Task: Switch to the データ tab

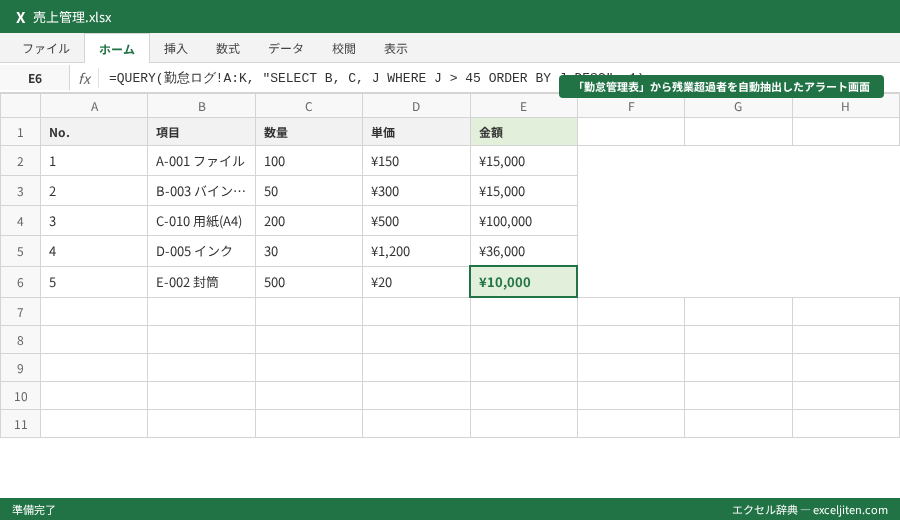Action: [x=286, y=49]
